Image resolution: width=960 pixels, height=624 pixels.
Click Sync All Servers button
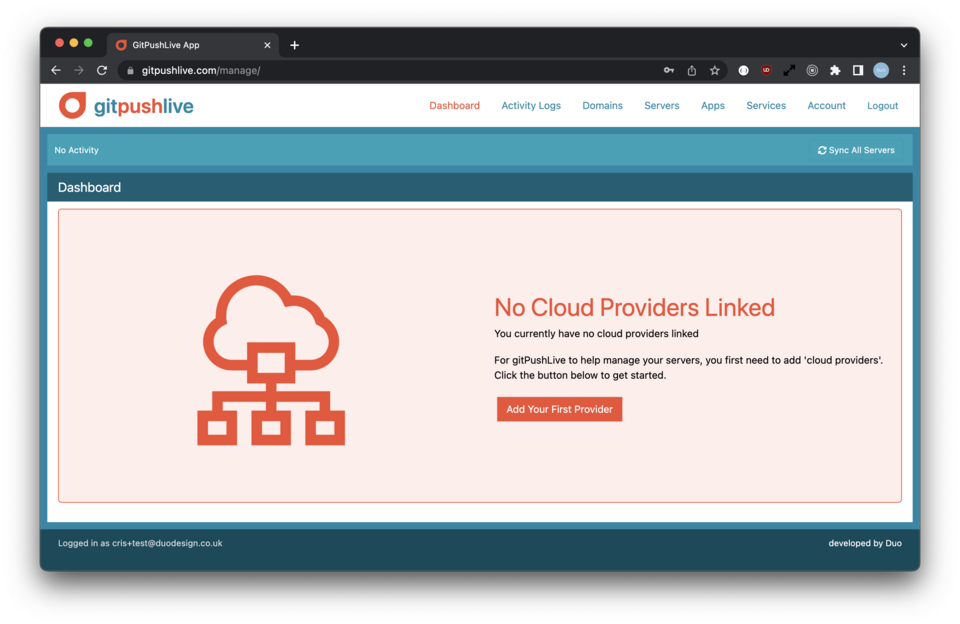click(856, 150)
